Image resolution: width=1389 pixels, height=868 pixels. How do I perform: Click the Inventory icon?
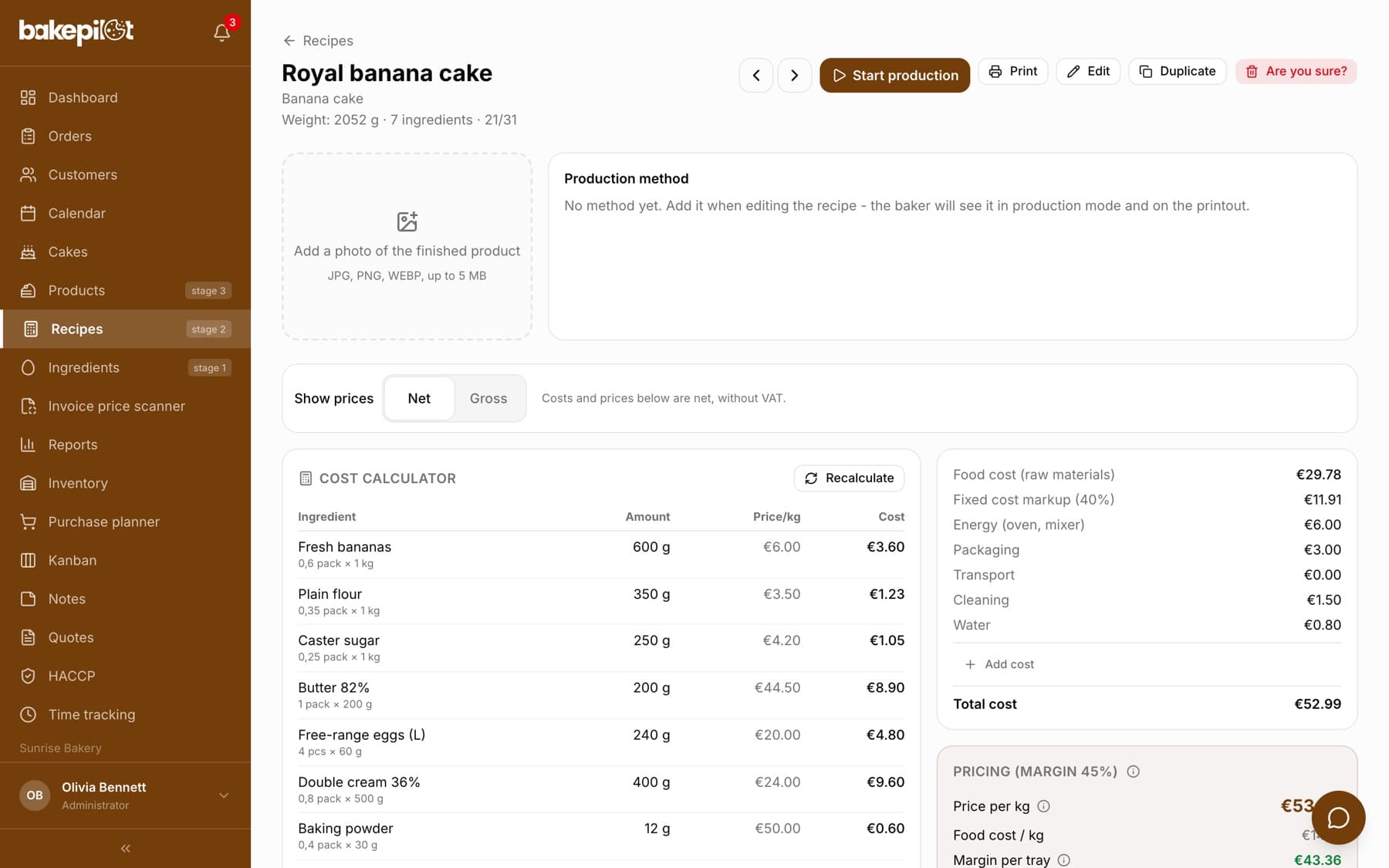[28, 483]
